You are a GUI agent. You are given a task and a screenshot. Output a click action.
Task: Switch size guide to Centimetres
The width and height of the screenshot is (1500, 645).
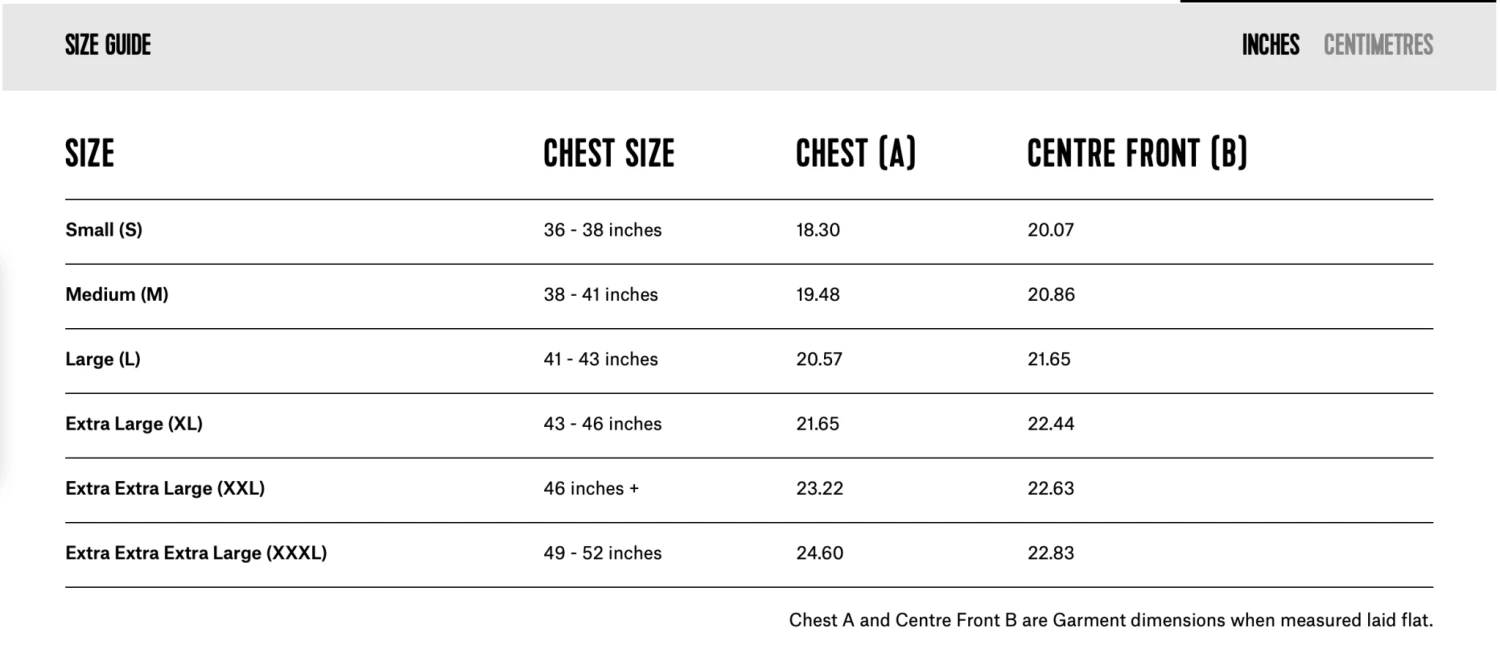click(1378, 45)
